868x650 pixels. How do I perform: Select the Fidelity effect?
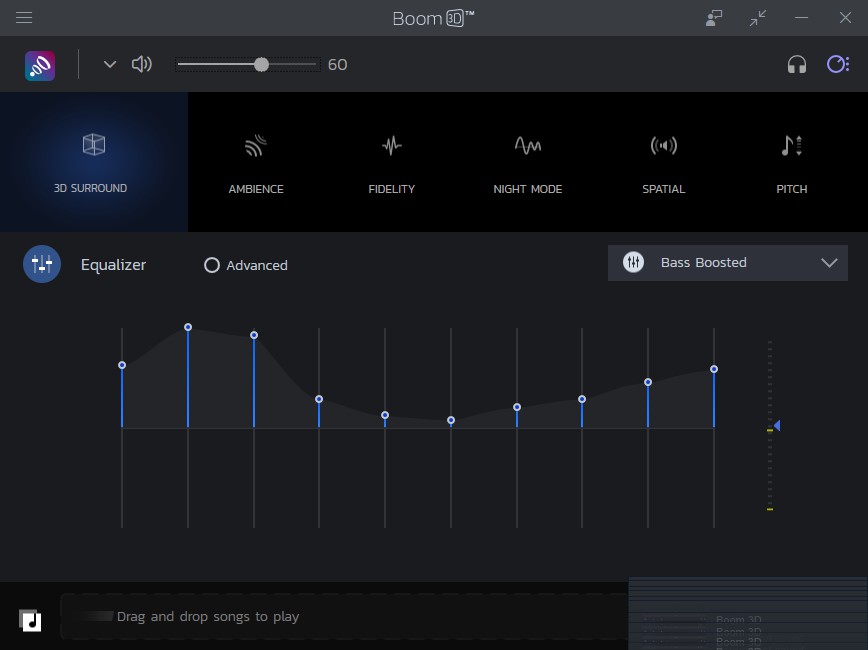(x=391, y=163)
